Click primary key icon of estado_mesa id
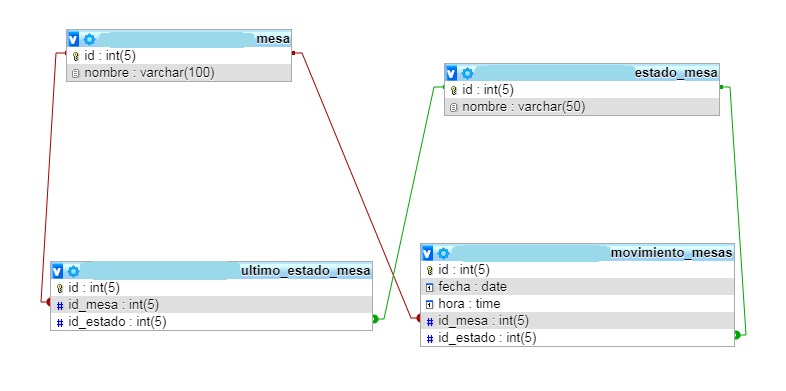The image size is (786, 391). coord(453,91)
